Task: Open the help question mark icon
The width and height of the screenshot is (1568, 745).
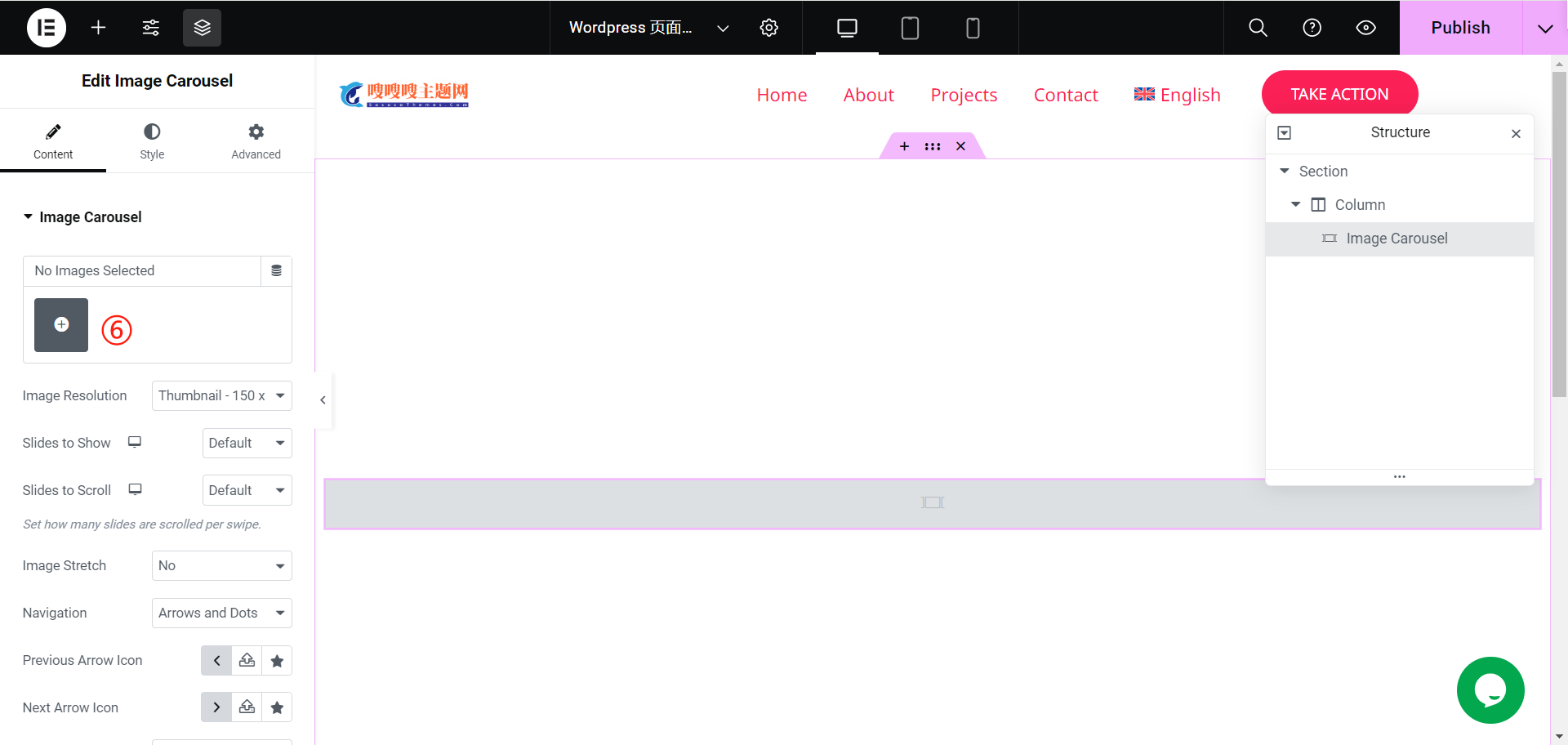Action: click(x=1312, y=28)
